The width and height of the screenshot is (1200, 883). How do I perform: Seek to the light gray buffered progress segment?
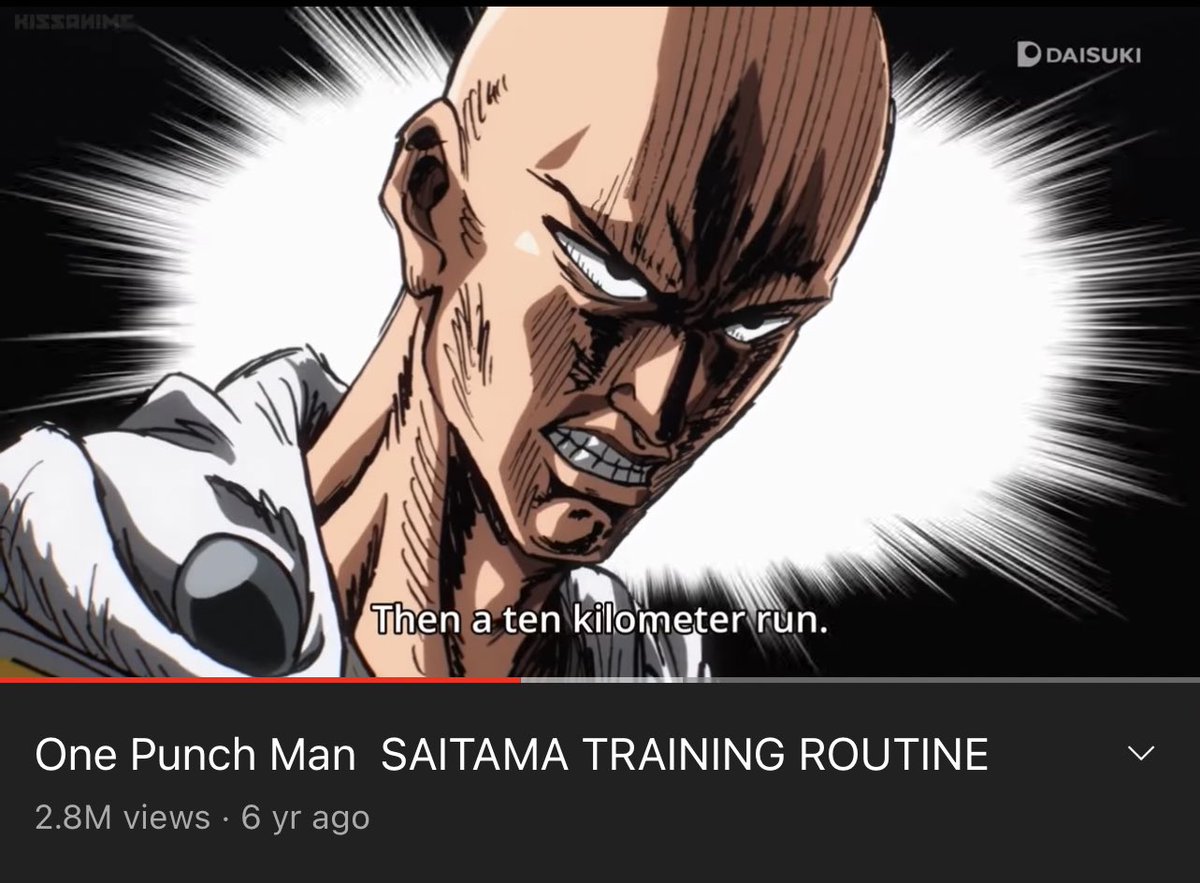click(x=603, y=680)
